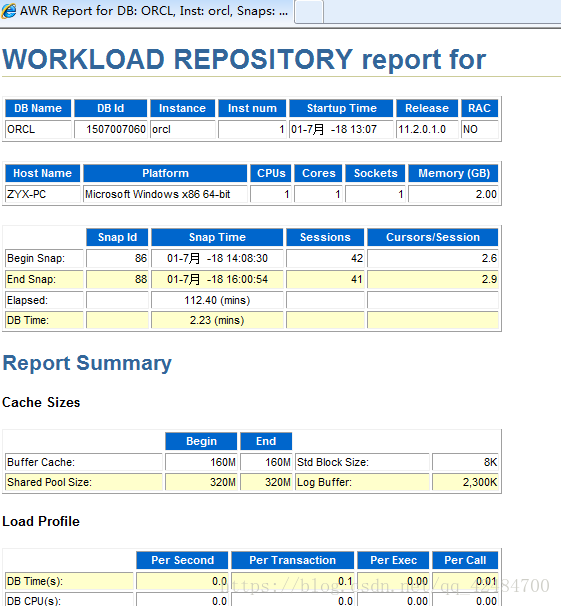Screen dimensions: 561x606
Task: Click the Platform column header
Action: [x=165, y=173]
